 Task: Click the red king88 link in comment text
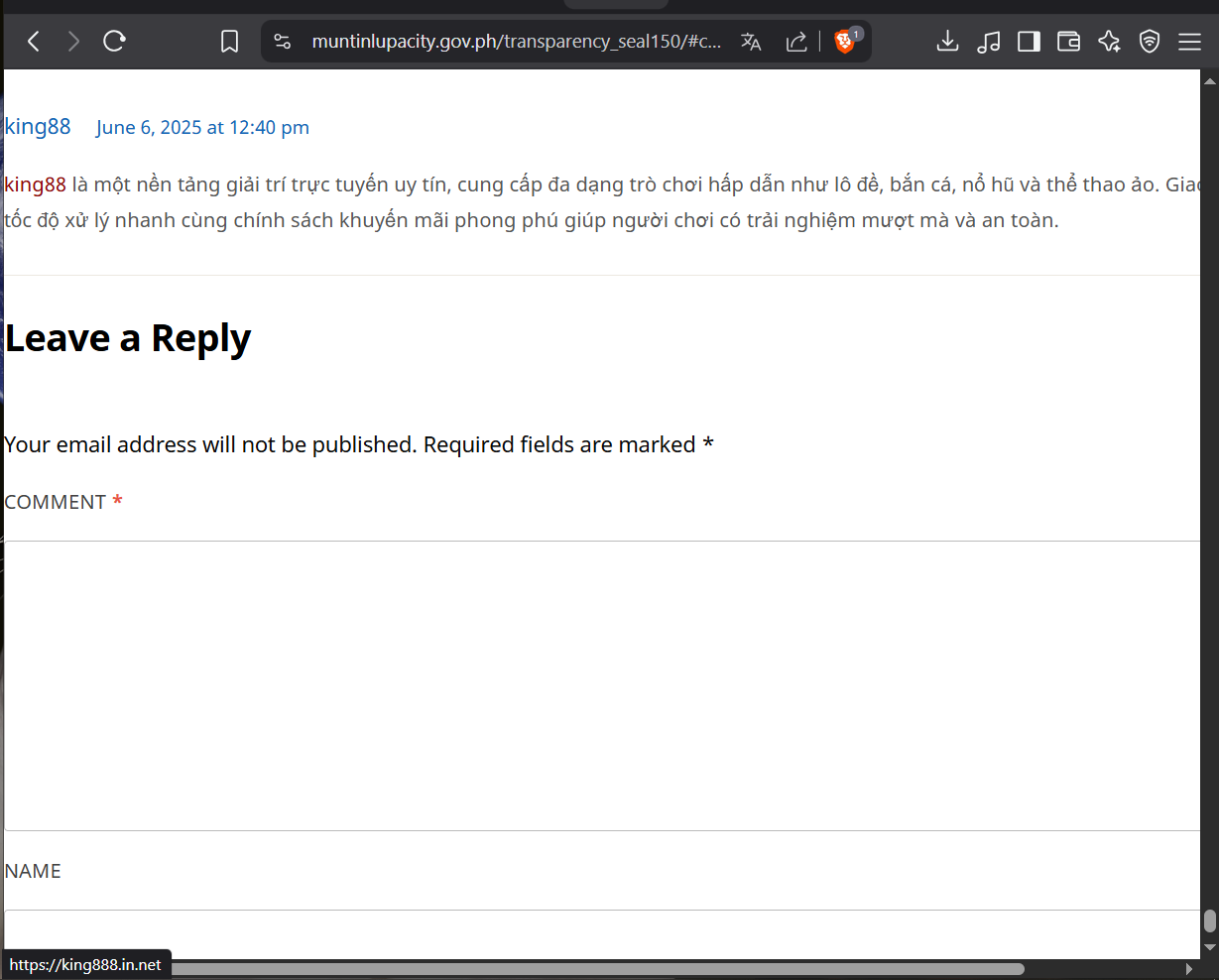tap(36, 184)
